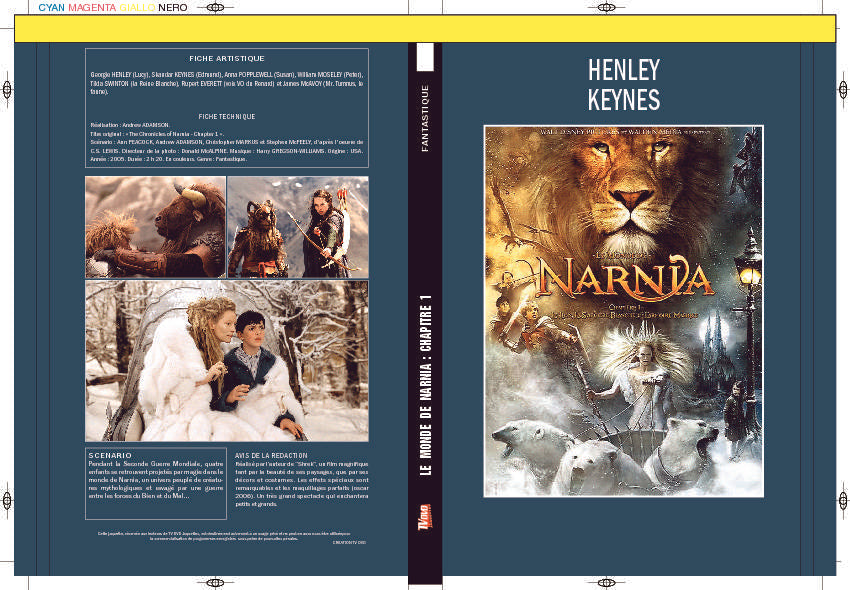Image resolution: width=850 pixels, height=590 pixels.
Task: Click the cast list paragraph starting Georgie HENLEY
Action: click(x=227, y=83)
